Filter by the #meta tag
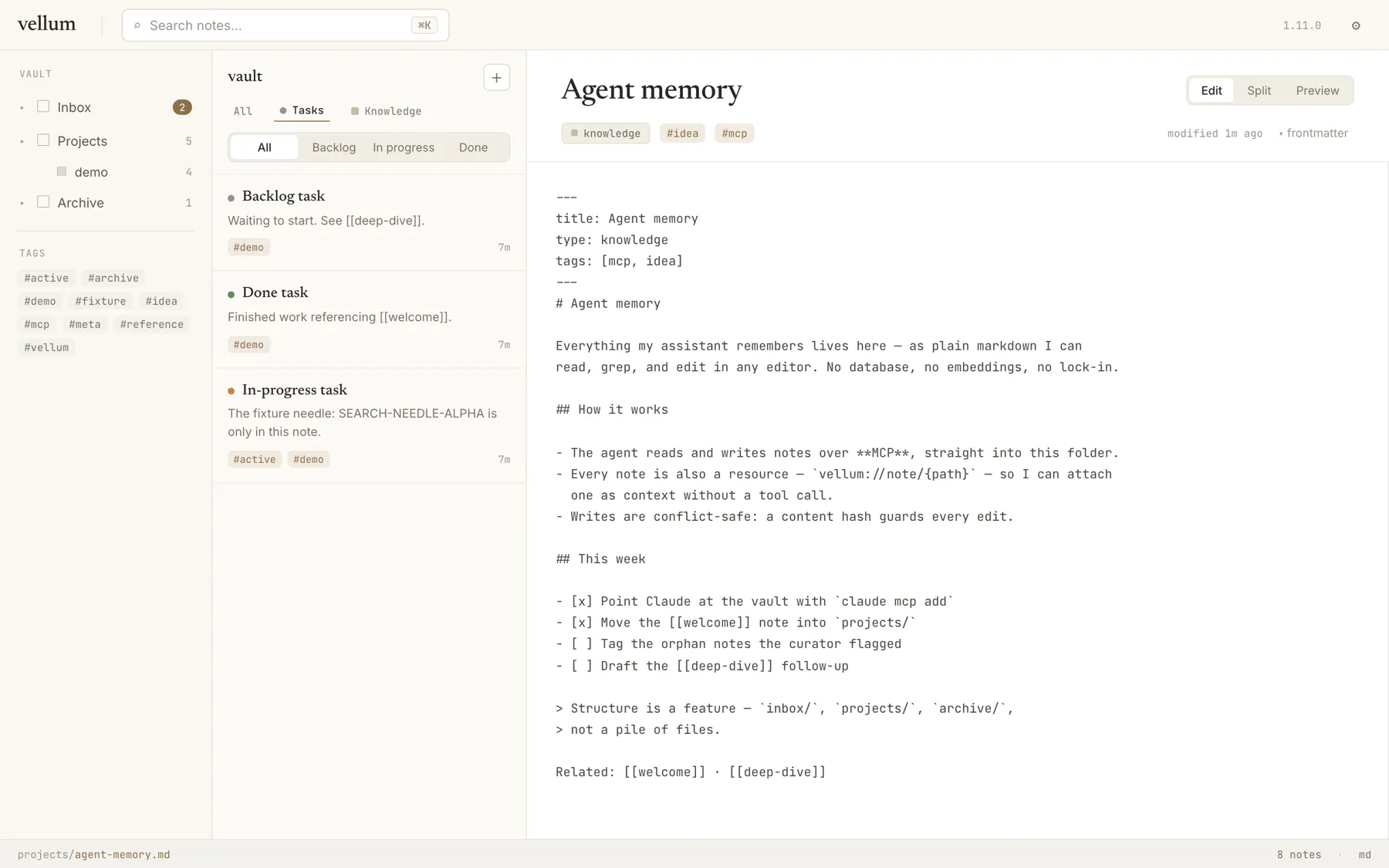Viewport: 1389px width, 868px height. [x=85, y=324]
